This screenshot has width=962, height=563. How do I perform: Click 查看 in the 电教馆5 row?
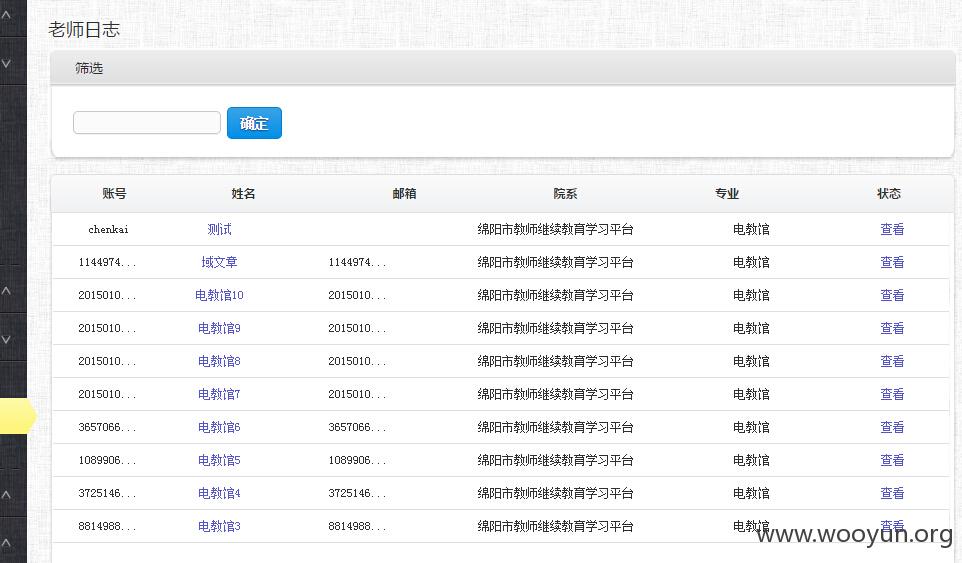point(892,461)
